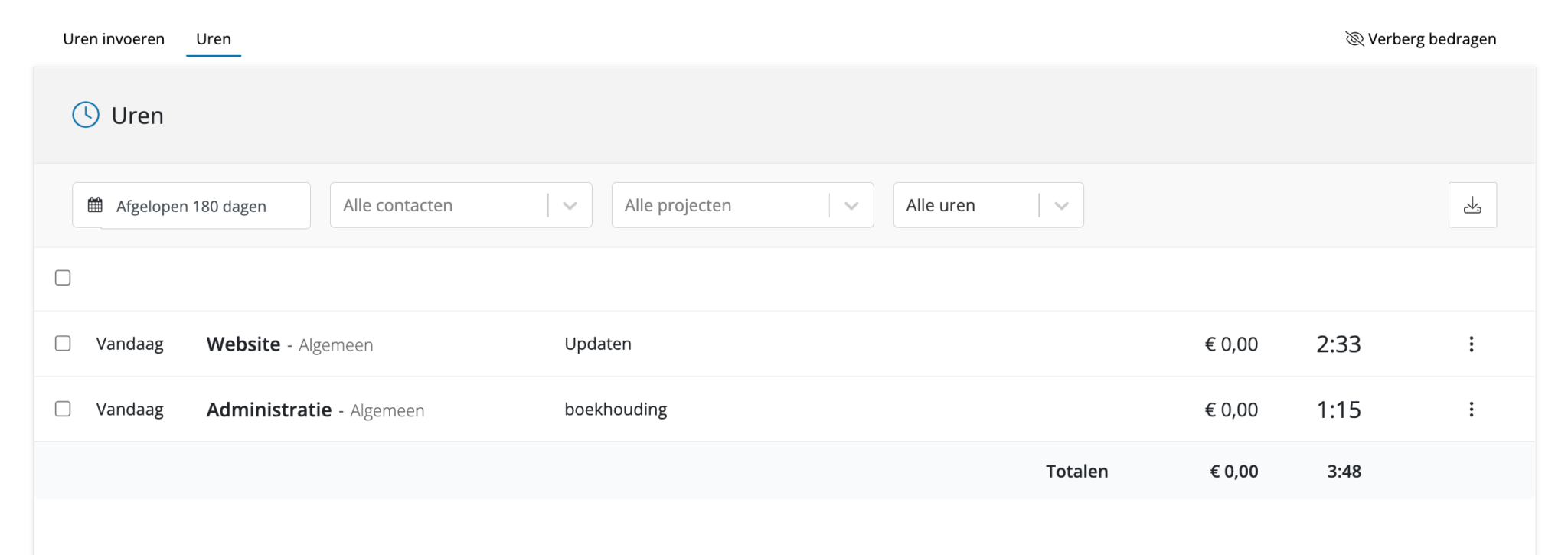Open the Afgelopen 180 dagen date filter
The width and height of the screenshot is (1568, 555).
[191, 206]
